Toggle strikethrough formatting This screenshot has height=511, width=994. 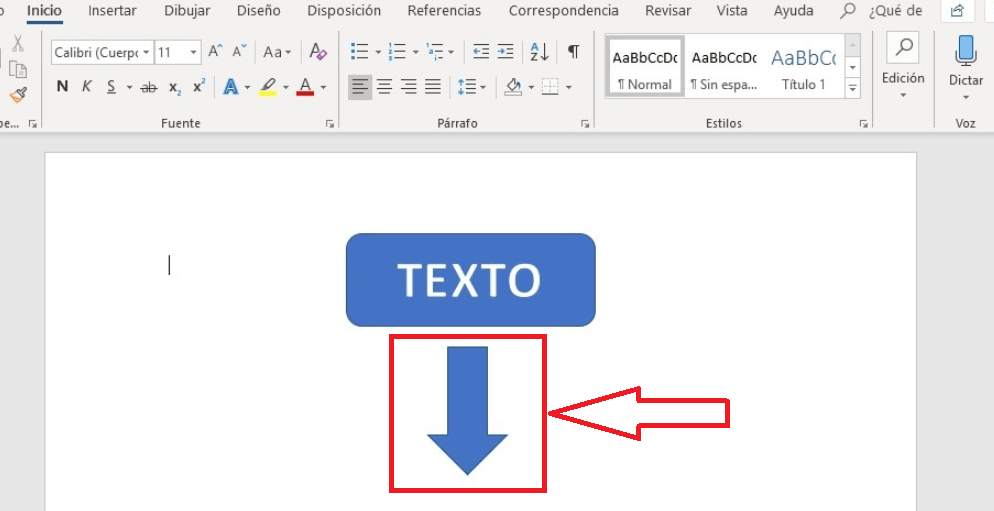pos(149,87)
